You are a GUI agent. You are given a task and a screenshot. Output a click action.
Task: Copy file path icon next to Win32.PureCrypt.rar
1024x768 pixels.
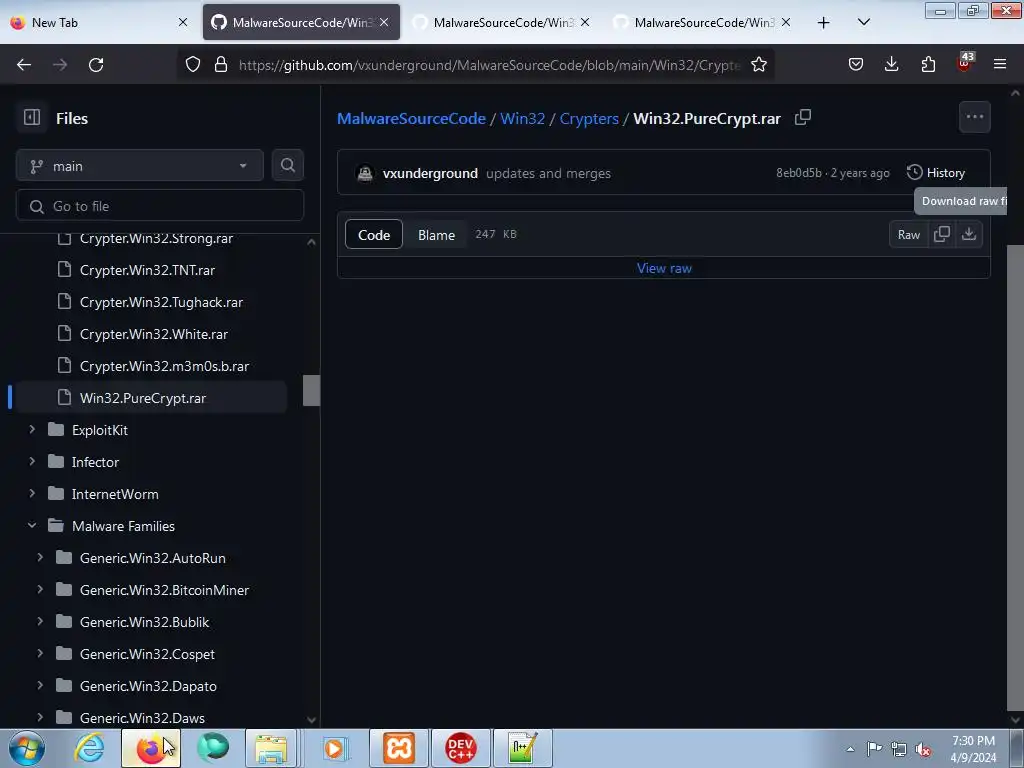pos(803,118)
